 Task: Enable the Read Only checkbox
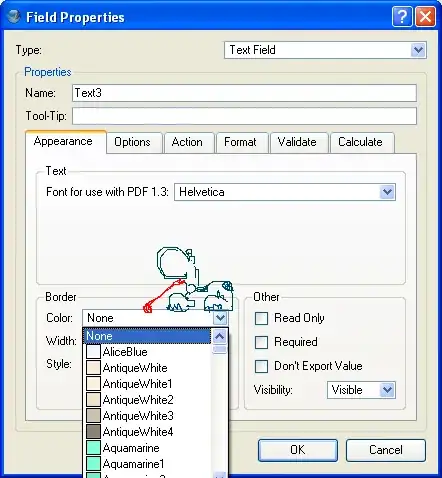(x=261, y=318)
